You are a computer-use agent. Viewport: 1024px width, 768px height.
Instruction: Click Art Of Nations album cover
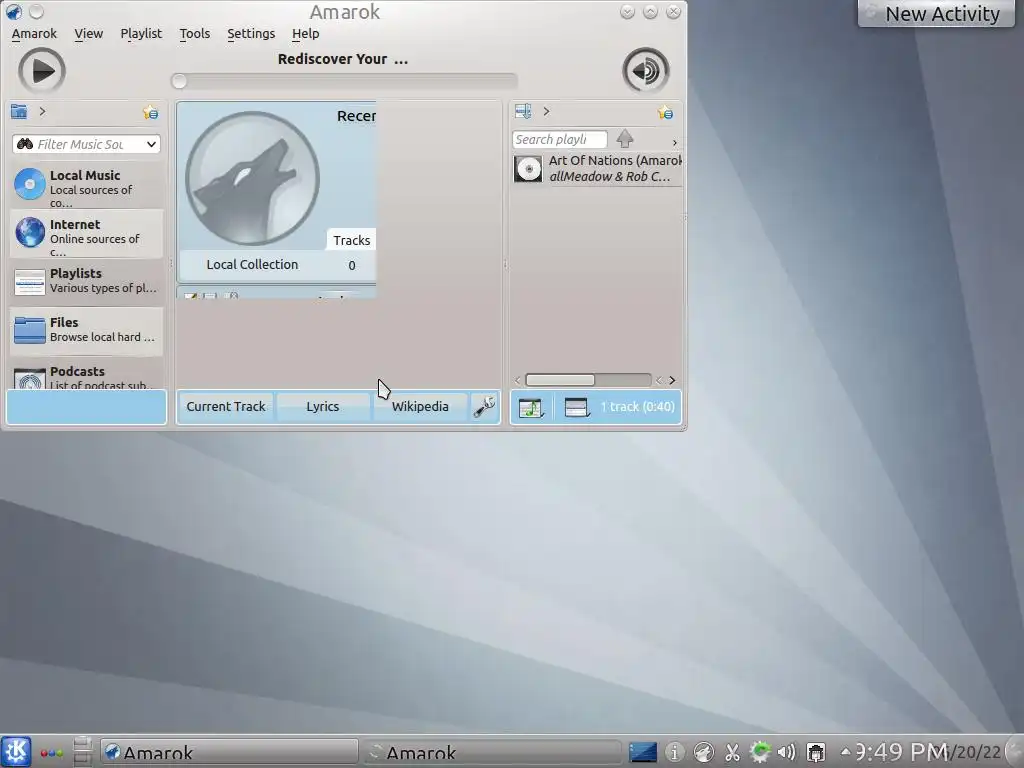(x=528, y=169)
